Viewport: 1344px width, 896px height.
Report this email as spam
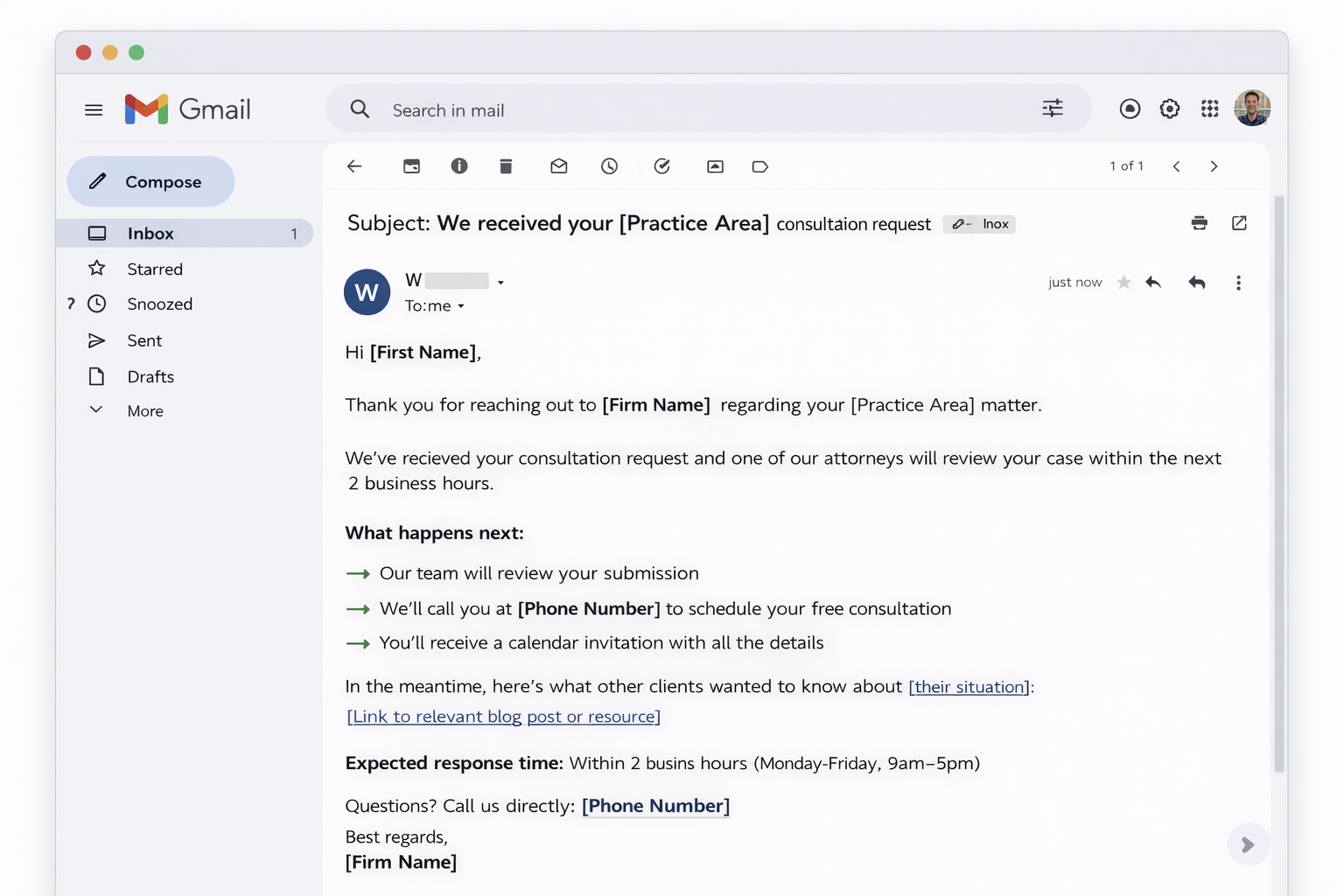459,166
